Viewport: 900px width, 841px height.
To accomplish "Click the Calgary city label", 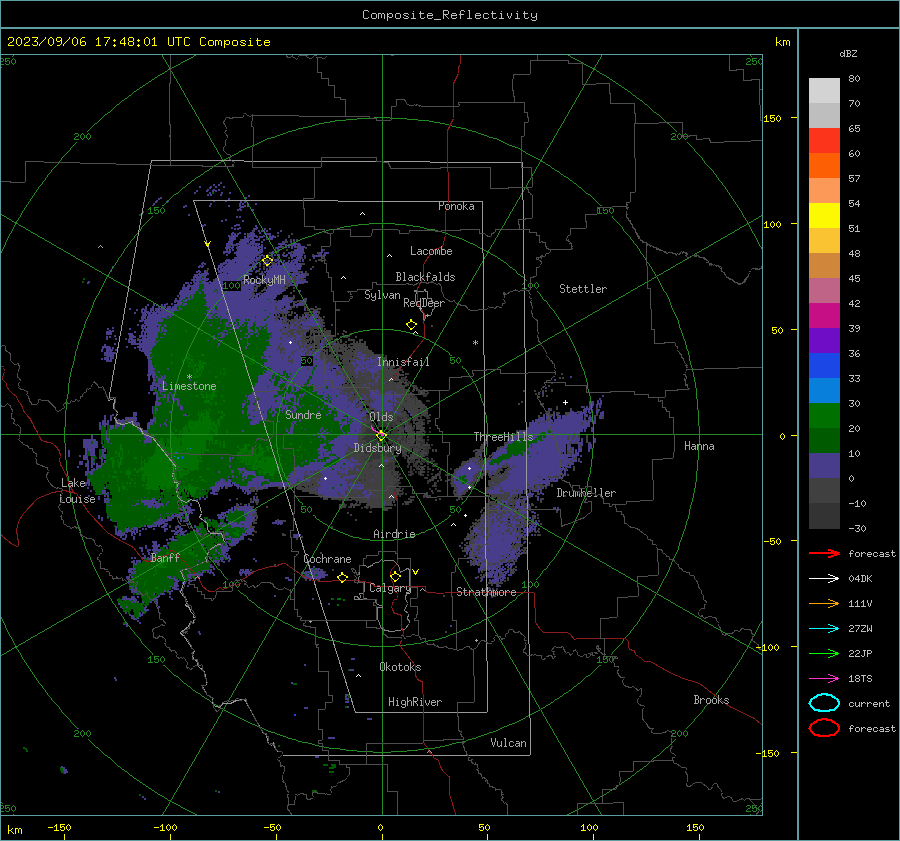I will [390, 588].
